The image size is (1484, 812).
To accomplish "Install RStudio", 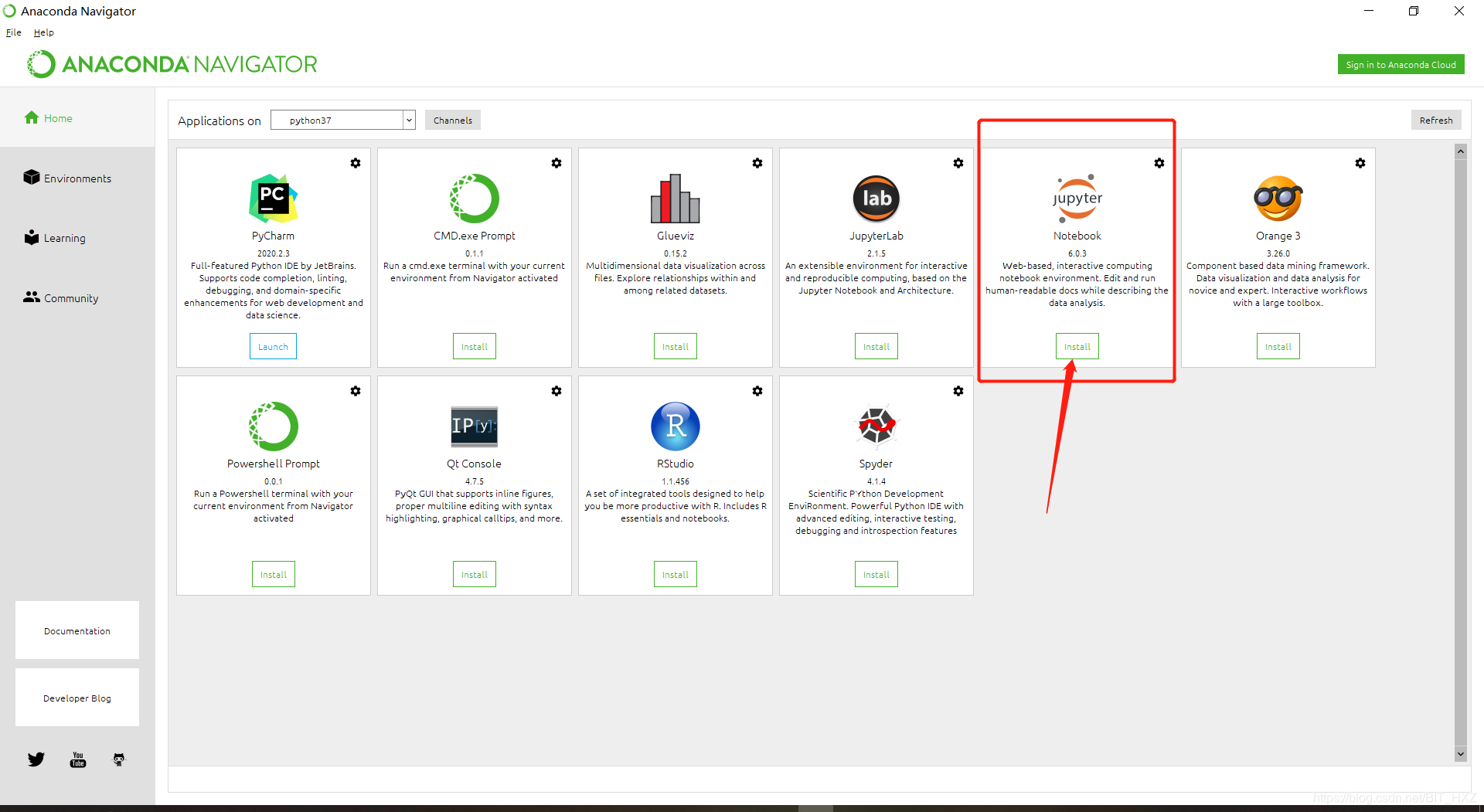I will tap(676, 575).
